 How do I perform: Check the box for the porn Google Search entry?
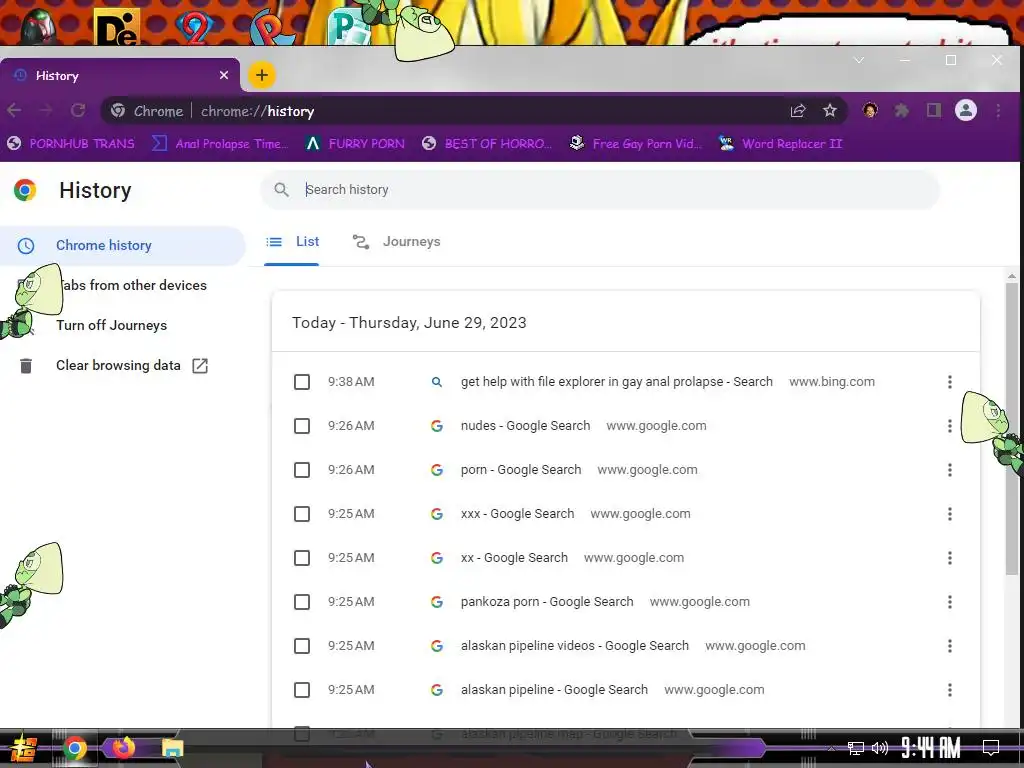point(302,470)
